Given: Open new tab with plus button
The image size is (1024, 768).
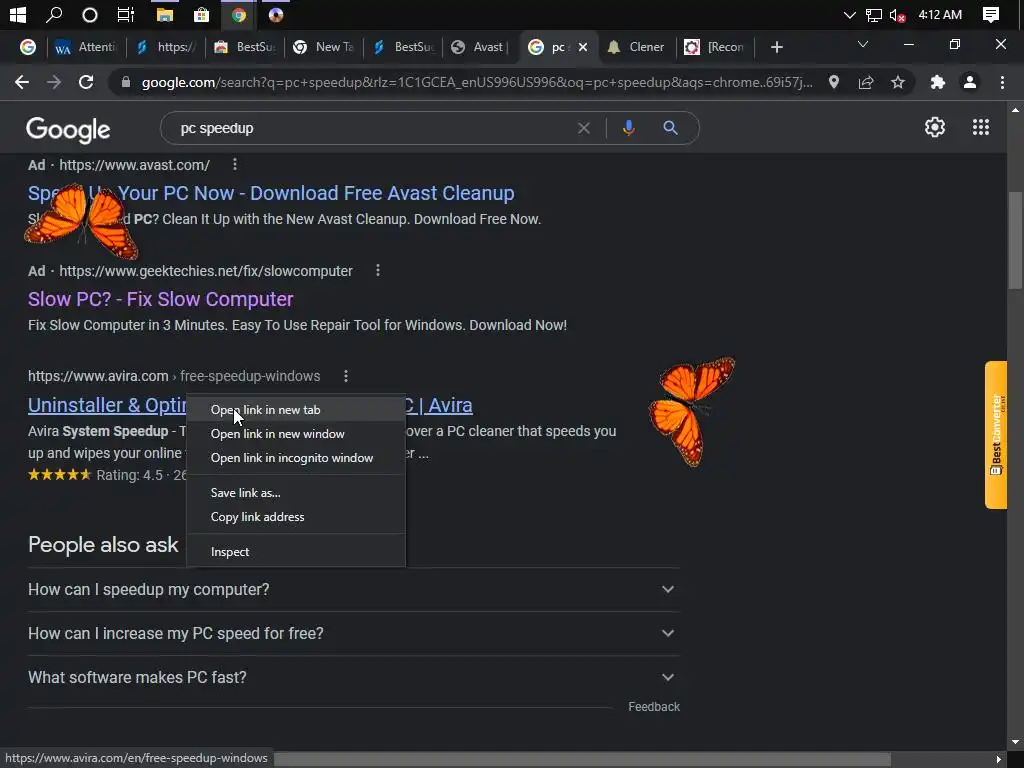Looking at the screenshot, I should pyautogui.click(x=776, y=47).
